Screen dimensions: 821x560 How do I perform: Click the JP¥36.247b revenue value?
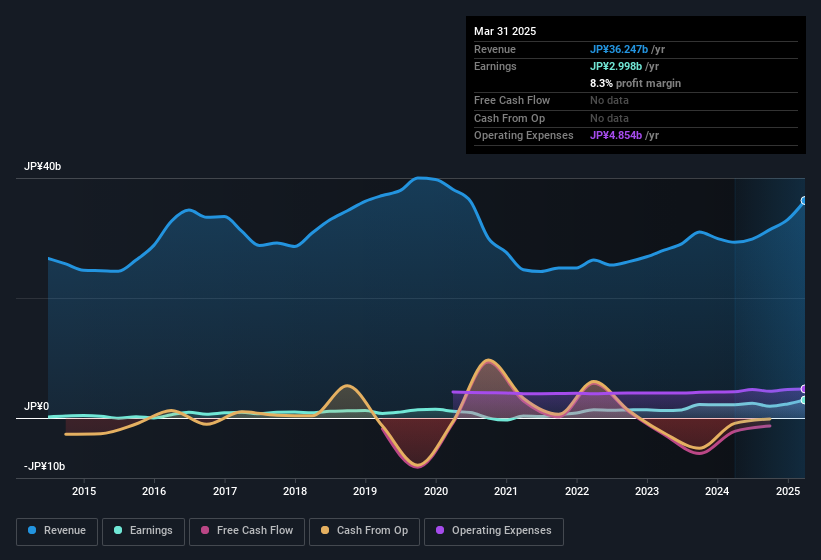619,49
